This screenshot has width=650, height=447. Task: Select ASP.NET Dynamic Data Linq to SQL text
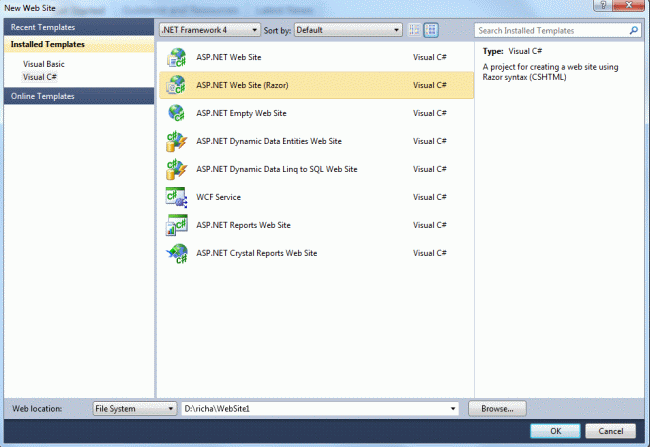[277, 169]
